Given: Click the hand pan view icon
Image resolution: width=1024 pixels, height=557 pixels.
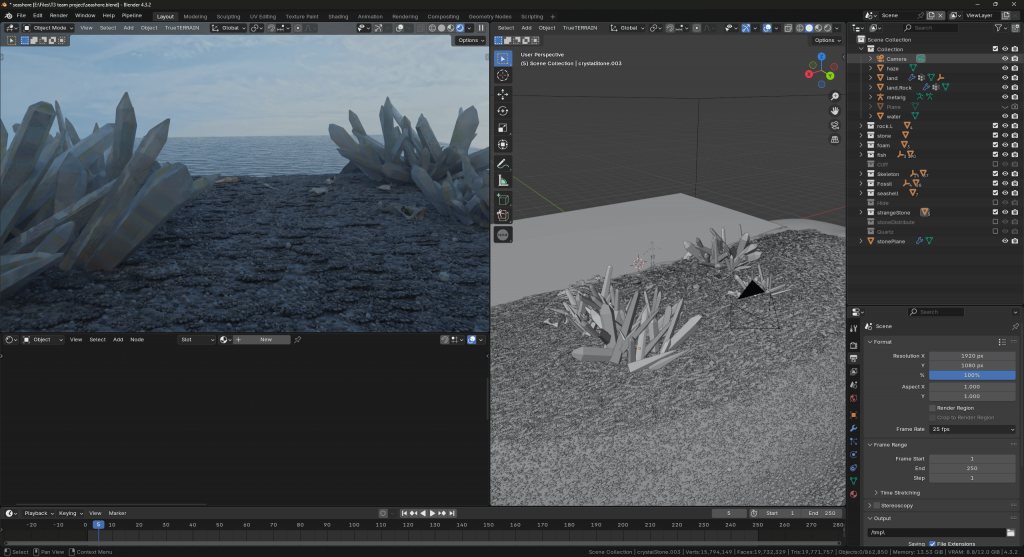Looking at the screenshot, I should 835,109.
